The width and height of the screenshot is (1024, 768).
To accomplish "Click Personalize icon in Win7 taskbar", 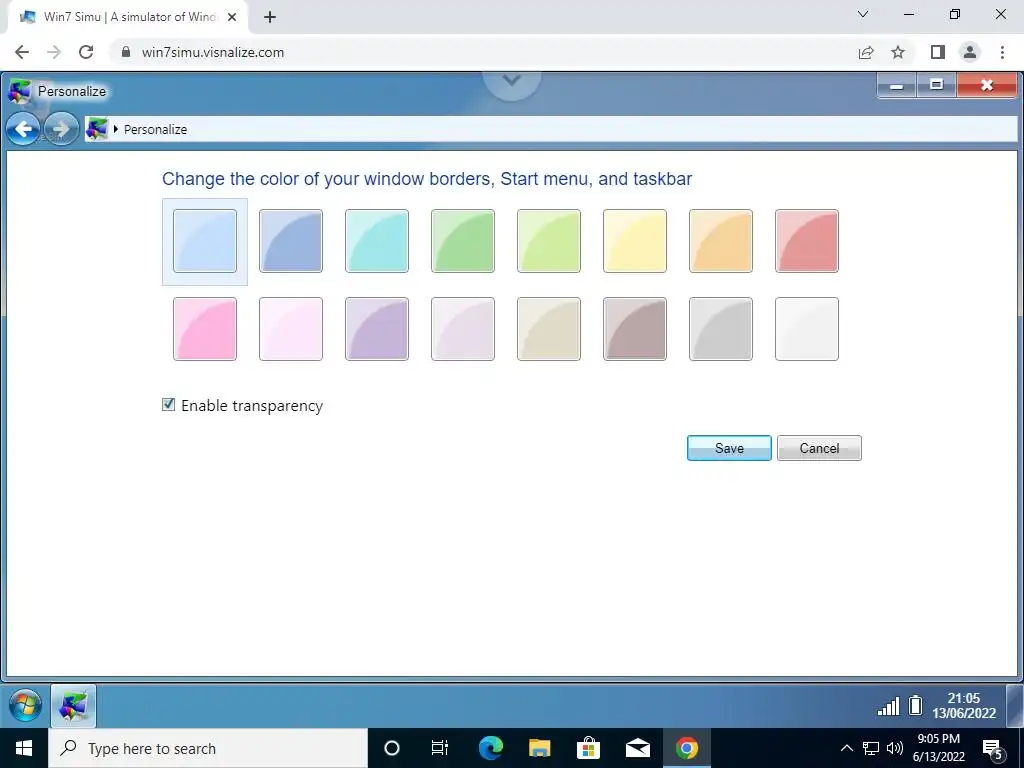I will point(73,706).
